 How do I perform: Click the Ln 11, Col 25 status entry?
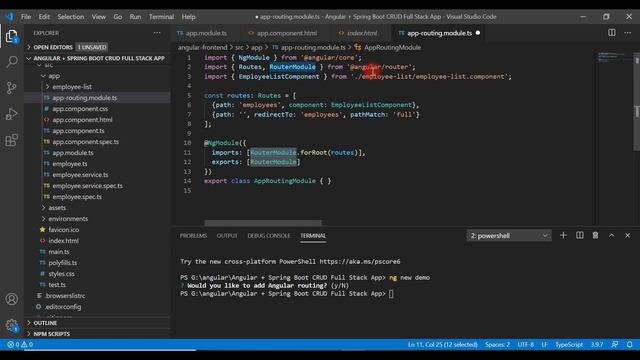pos(442,344)
